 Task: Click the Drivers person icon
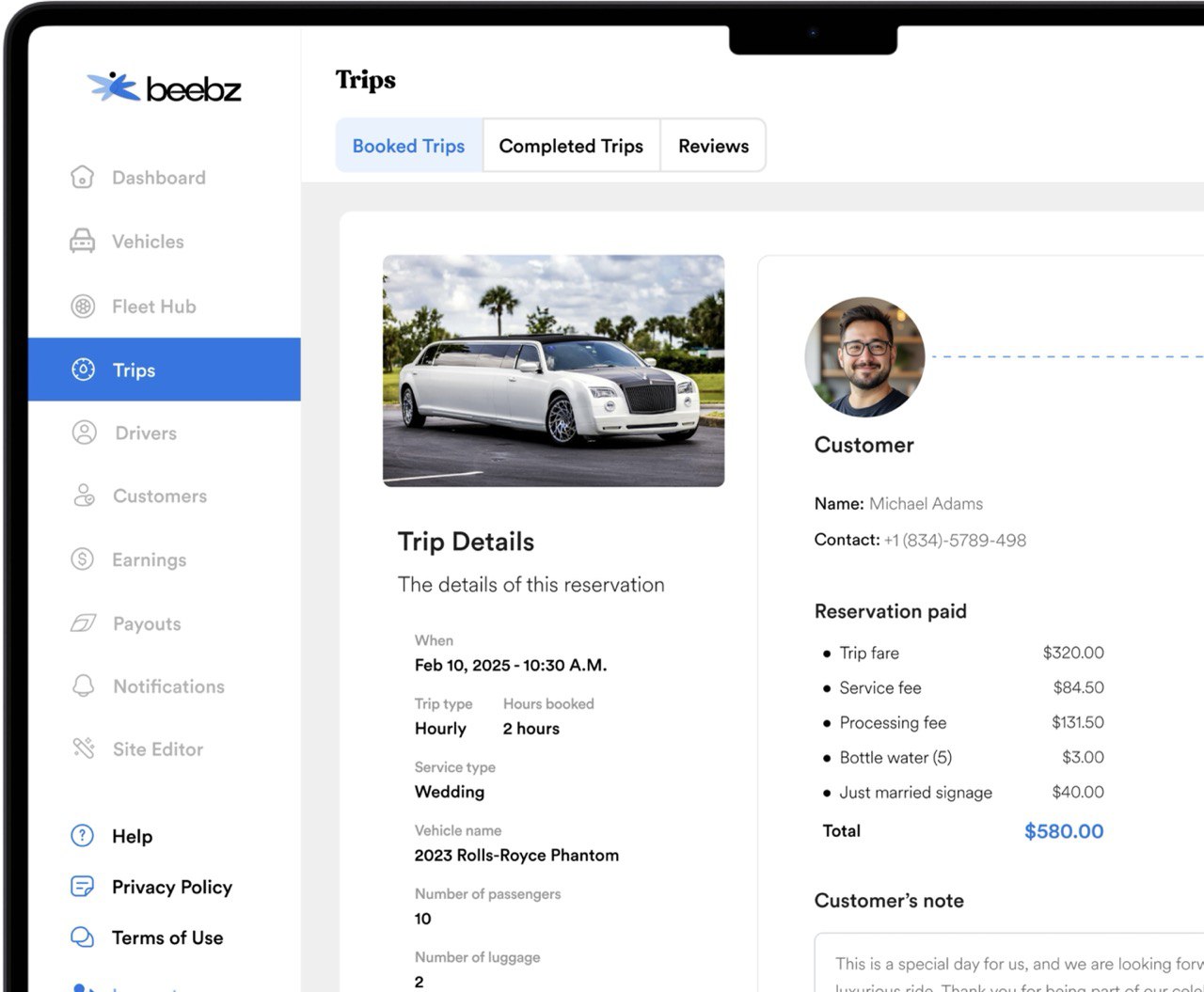coord(84,433)
